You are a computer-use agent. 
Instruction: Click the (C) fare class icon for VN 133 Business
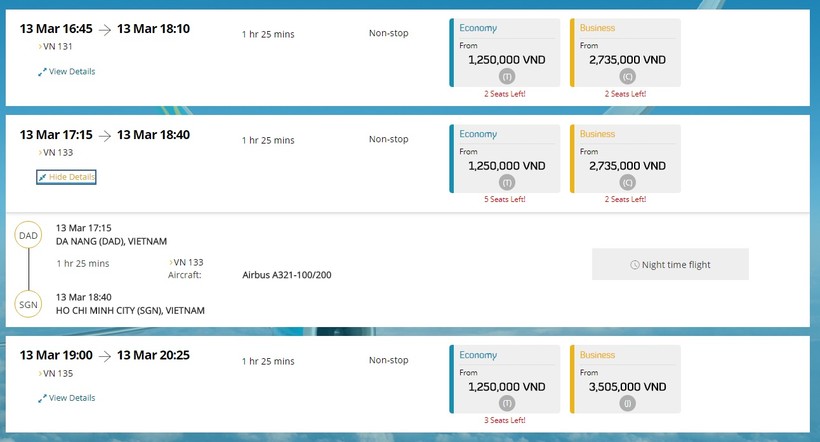pos(627,183)
